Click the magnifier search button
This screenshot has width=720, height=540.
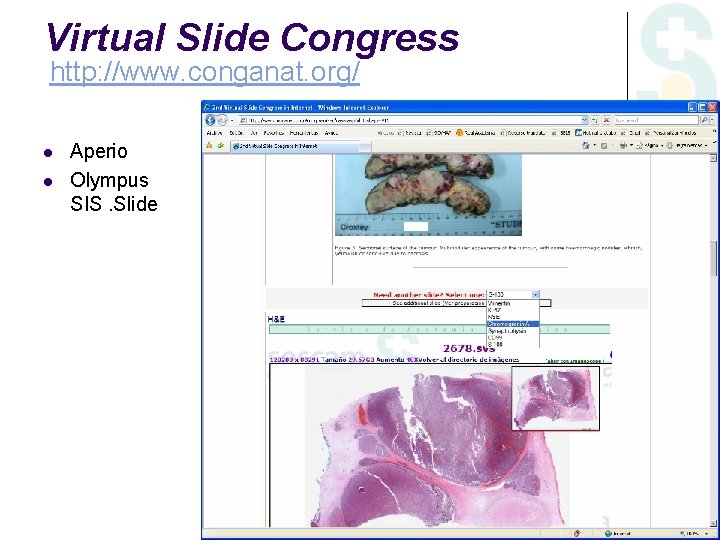click(x=704, y=120)
